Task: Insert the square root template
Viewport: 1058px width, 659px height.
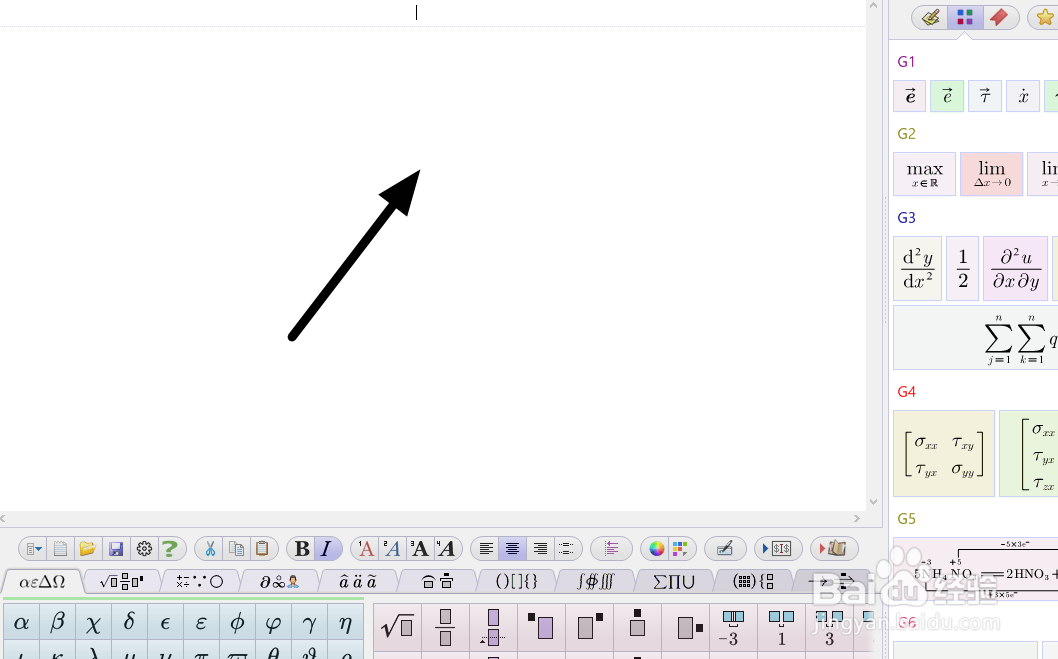Action: click(397, 628)
